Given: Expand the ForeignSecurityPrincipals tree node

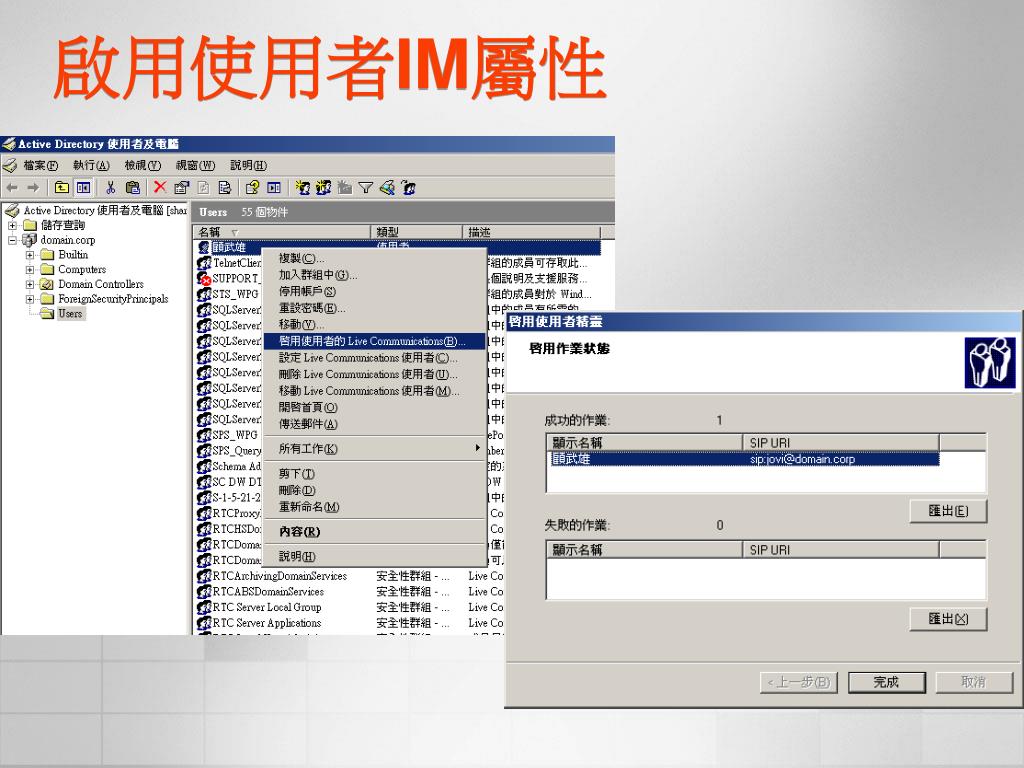Looking at the screenshot, I should tap(29, 299).
